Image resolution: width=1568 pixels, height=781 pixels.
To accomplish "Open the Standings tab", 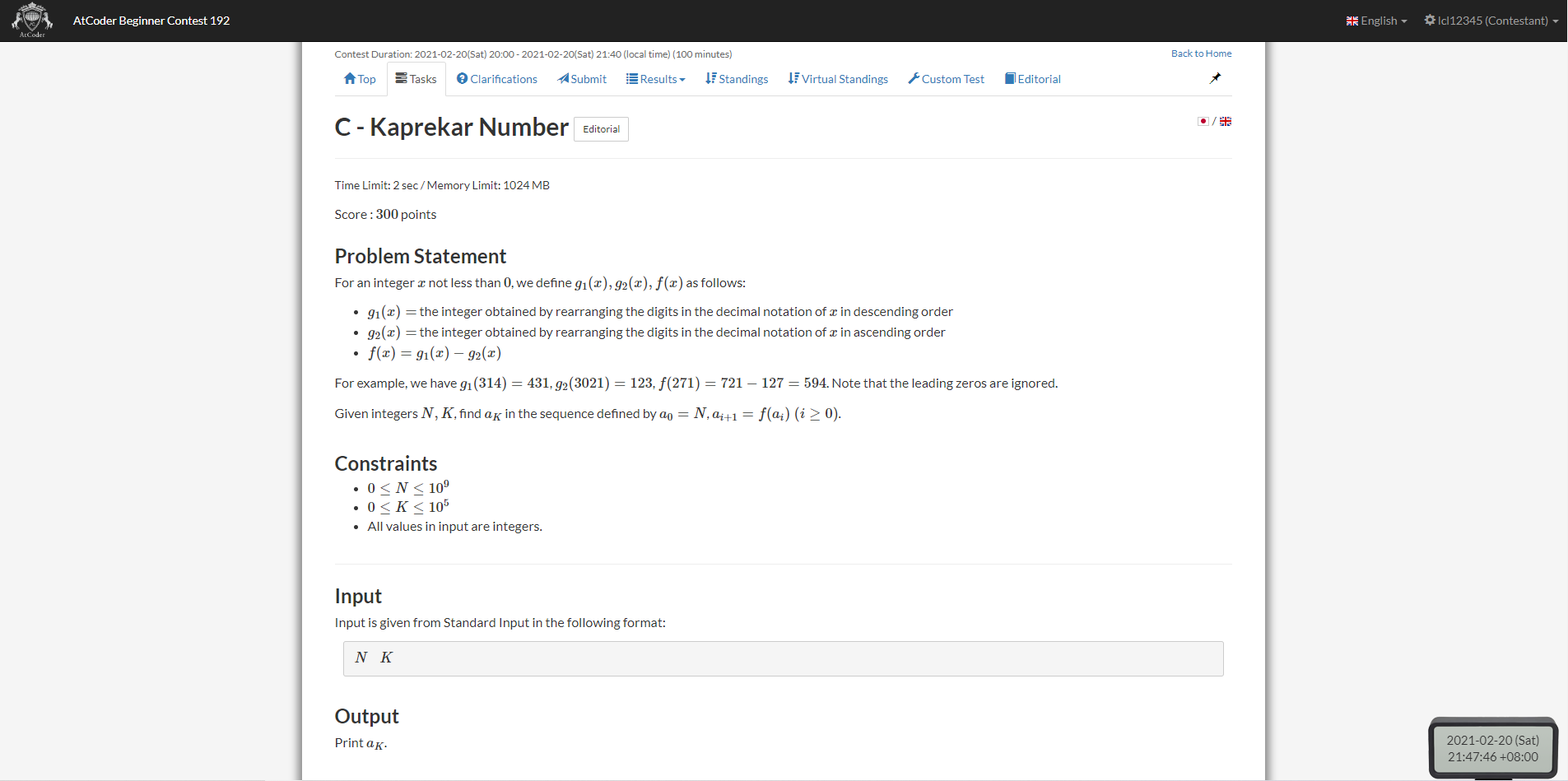I will tap(737, 79).
